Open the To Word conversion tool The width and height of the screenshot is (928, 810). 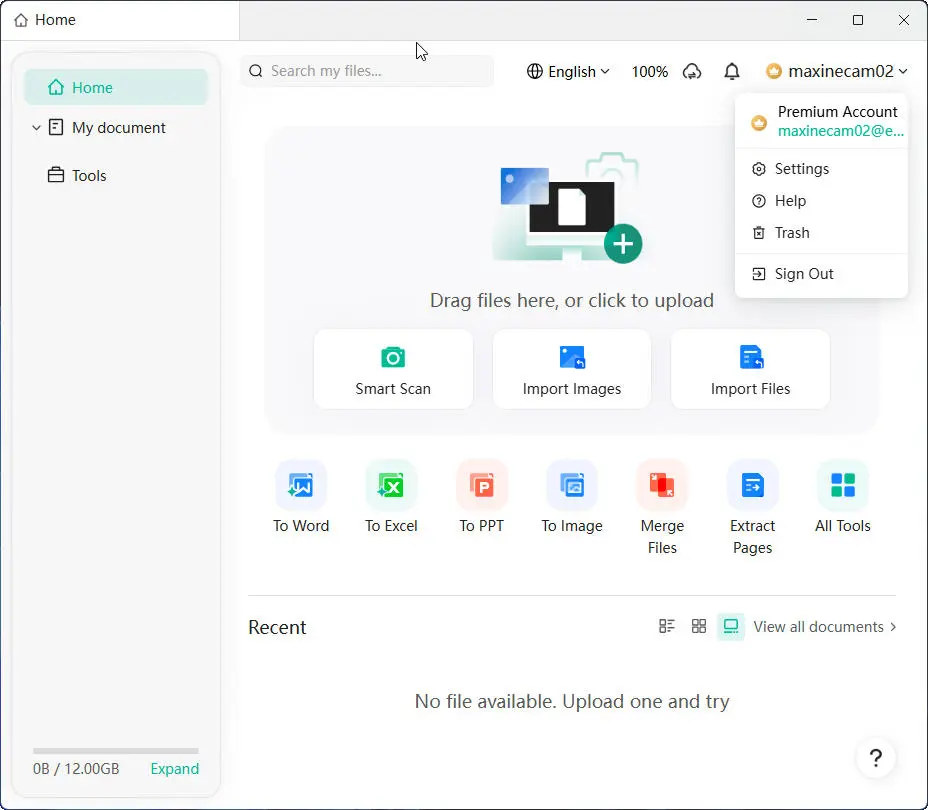(301, 498)
